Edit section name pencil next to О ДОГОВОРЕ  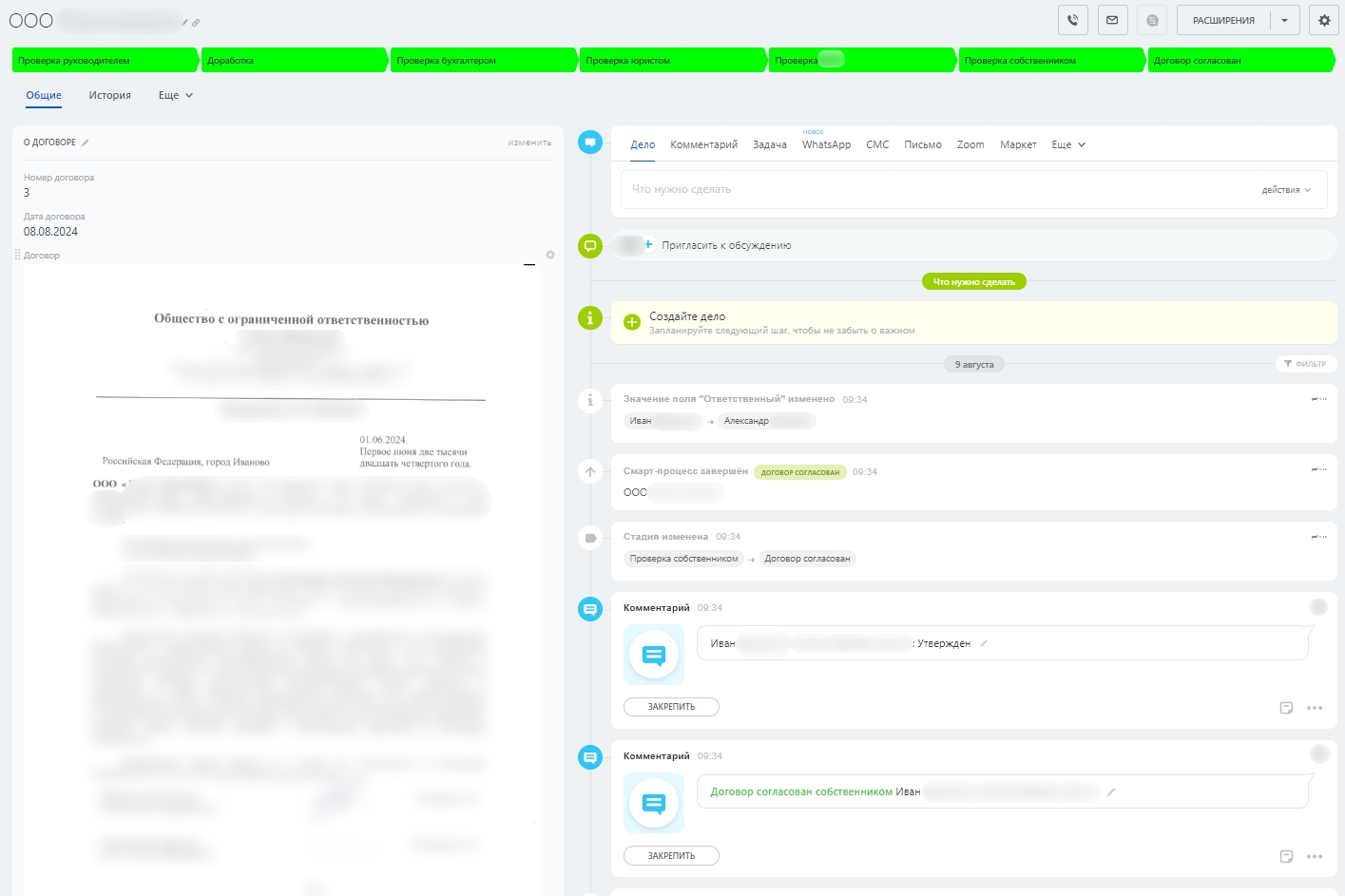pos(85,143)
